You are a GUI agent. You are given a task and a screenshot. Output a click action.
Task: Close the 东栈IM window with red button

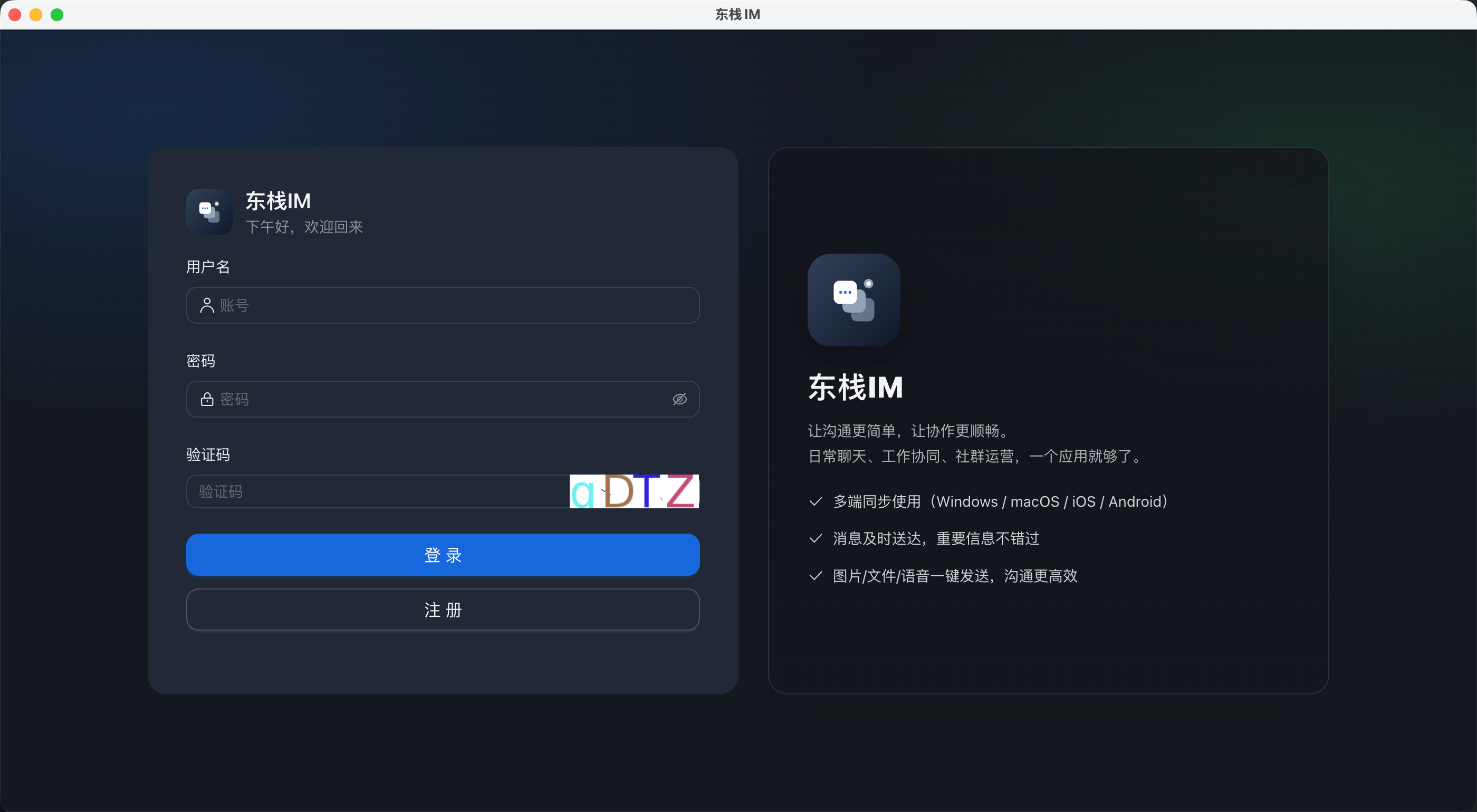point(15,14)
